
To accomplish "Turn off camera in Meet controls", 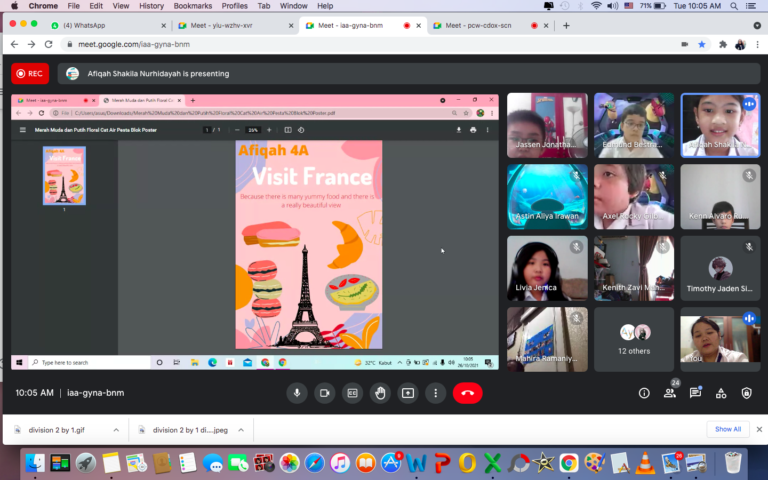I will coord(324,393).
